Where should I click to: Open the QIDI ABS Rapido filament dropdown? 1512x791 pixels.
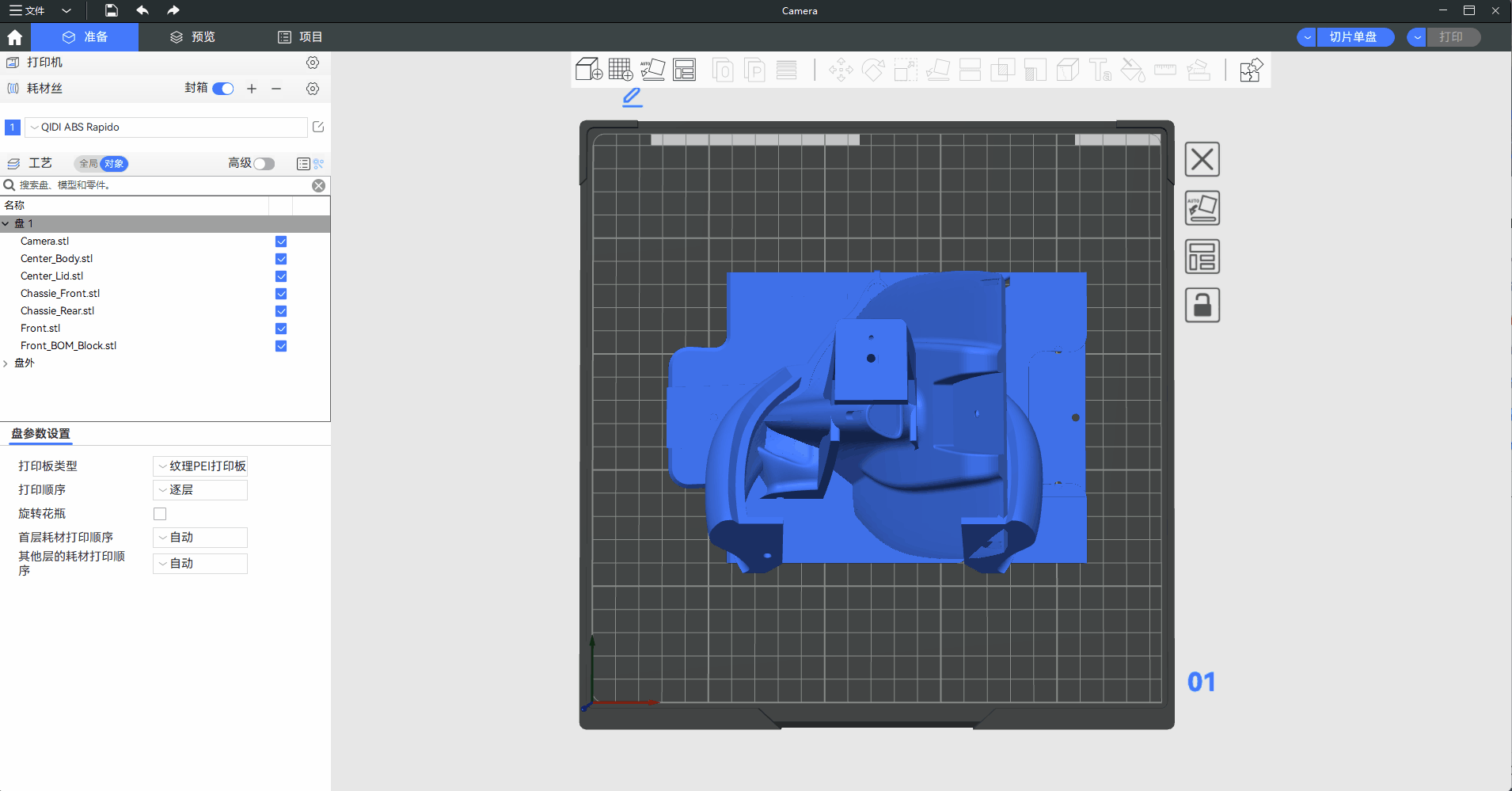[x=166, y=127]
